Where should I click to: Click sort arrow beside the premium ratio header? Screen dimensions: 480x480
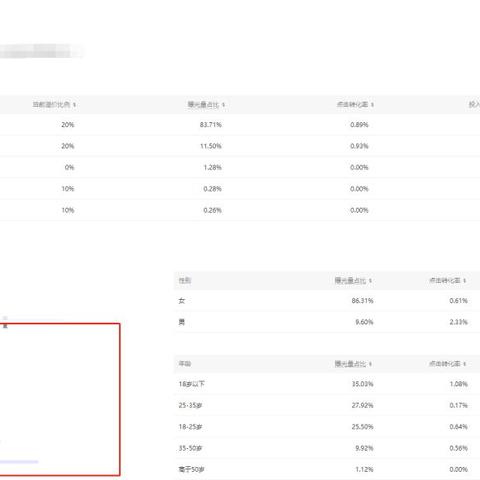74,105
